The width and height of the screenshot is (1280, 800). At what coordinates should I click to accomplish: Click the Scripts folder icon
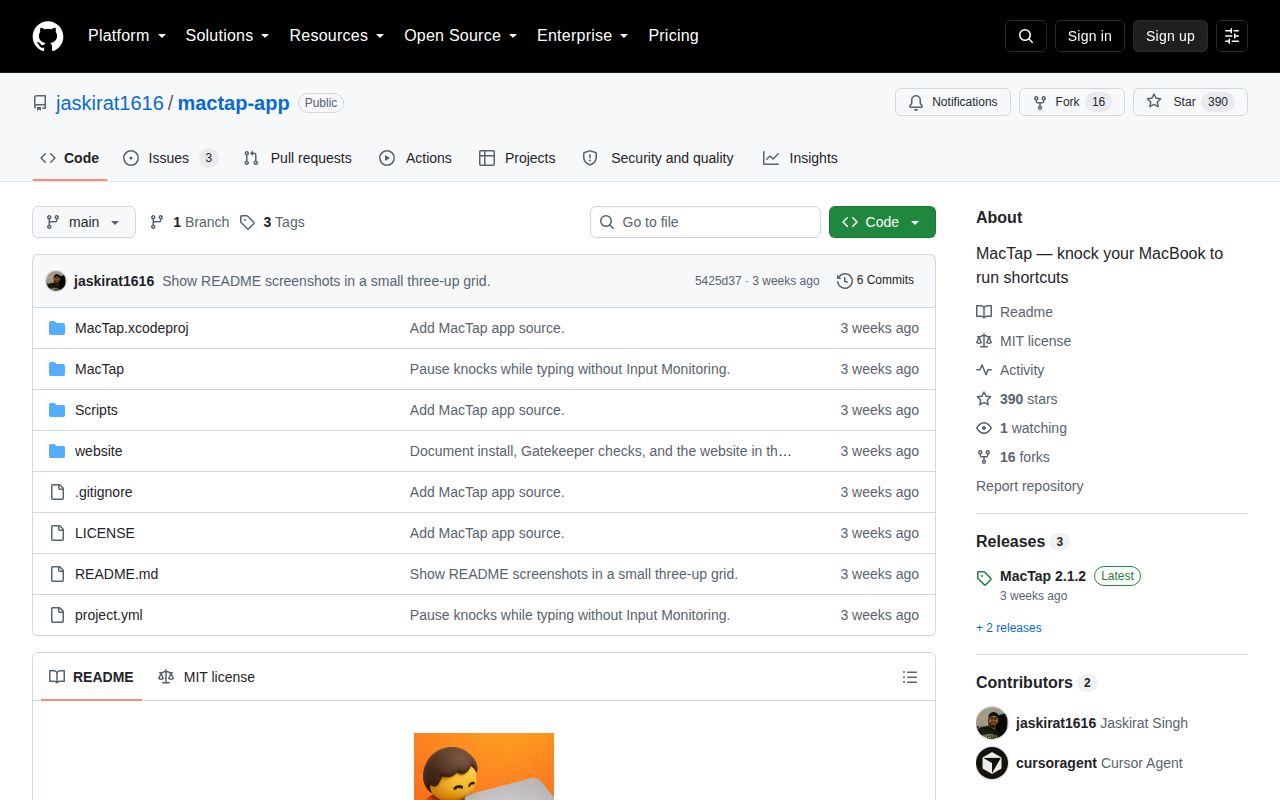pyautogui.click(x=57, y=410)
